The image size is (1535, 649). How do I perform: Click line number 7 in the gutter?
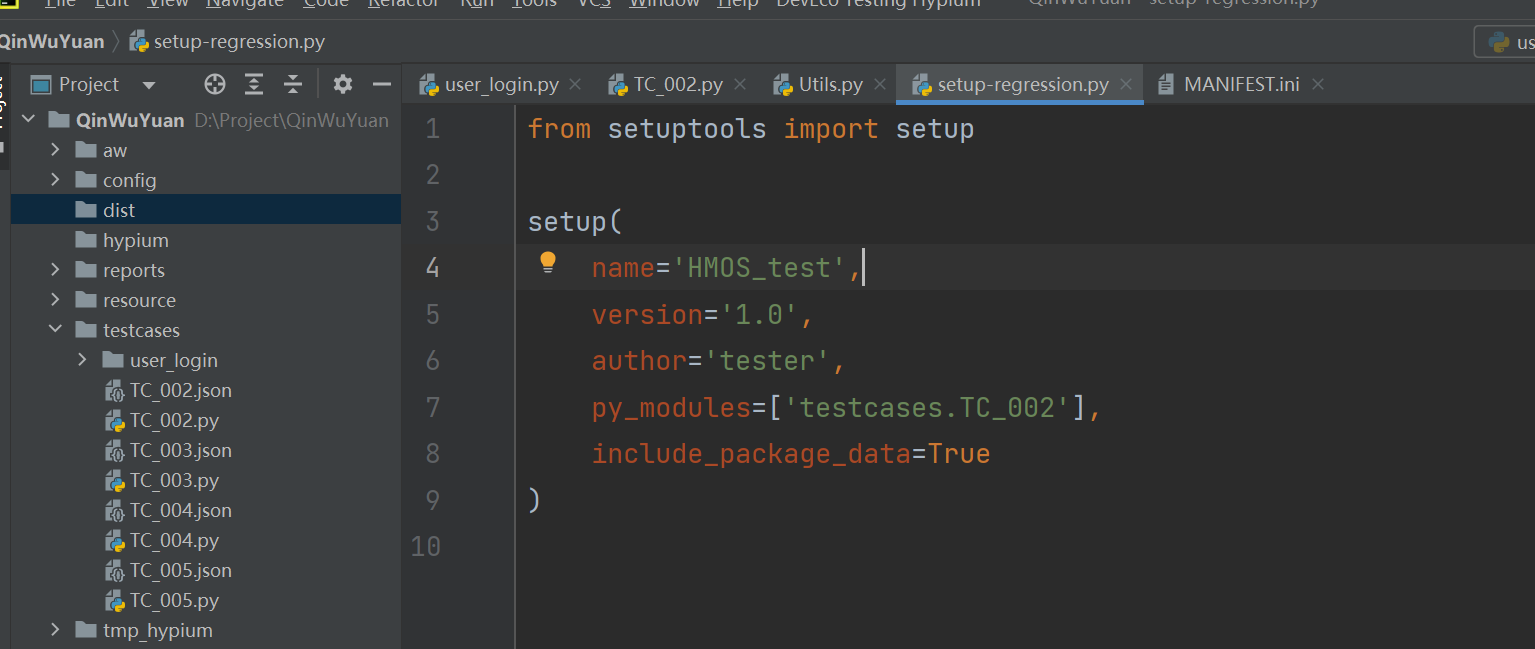pos(432,408)
